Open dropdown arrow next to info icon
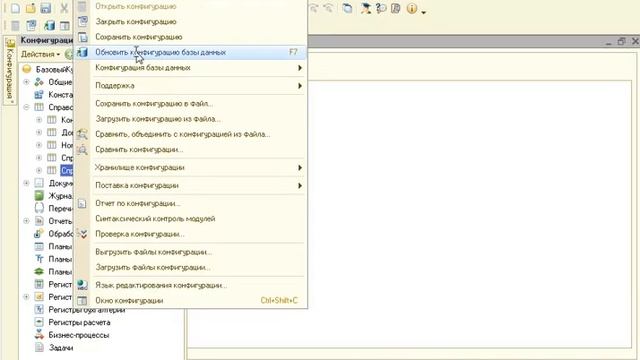 [424, 12]
